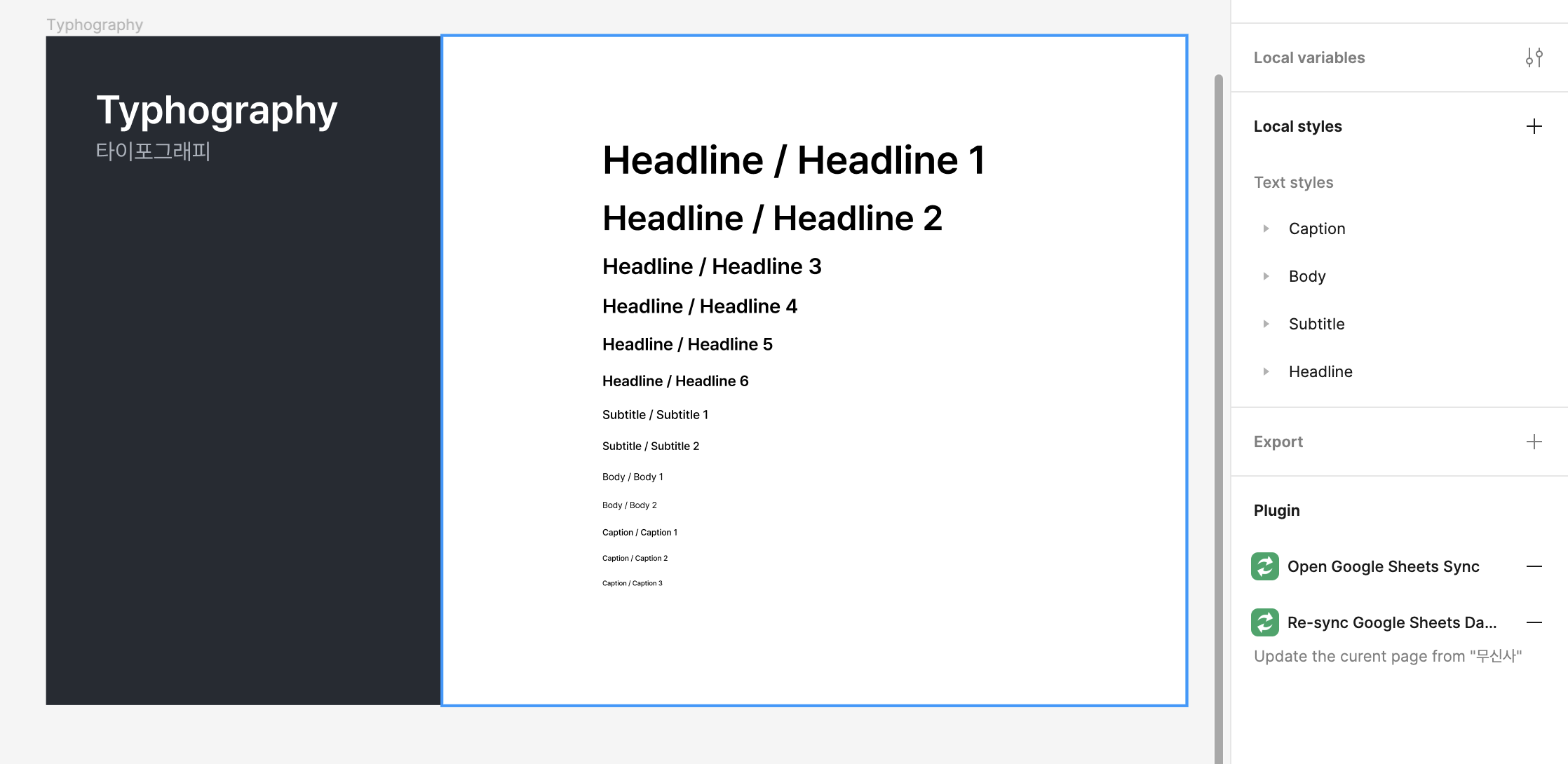Remove Open Google Sheets Sync with minus icon

tap(1534, 566)
